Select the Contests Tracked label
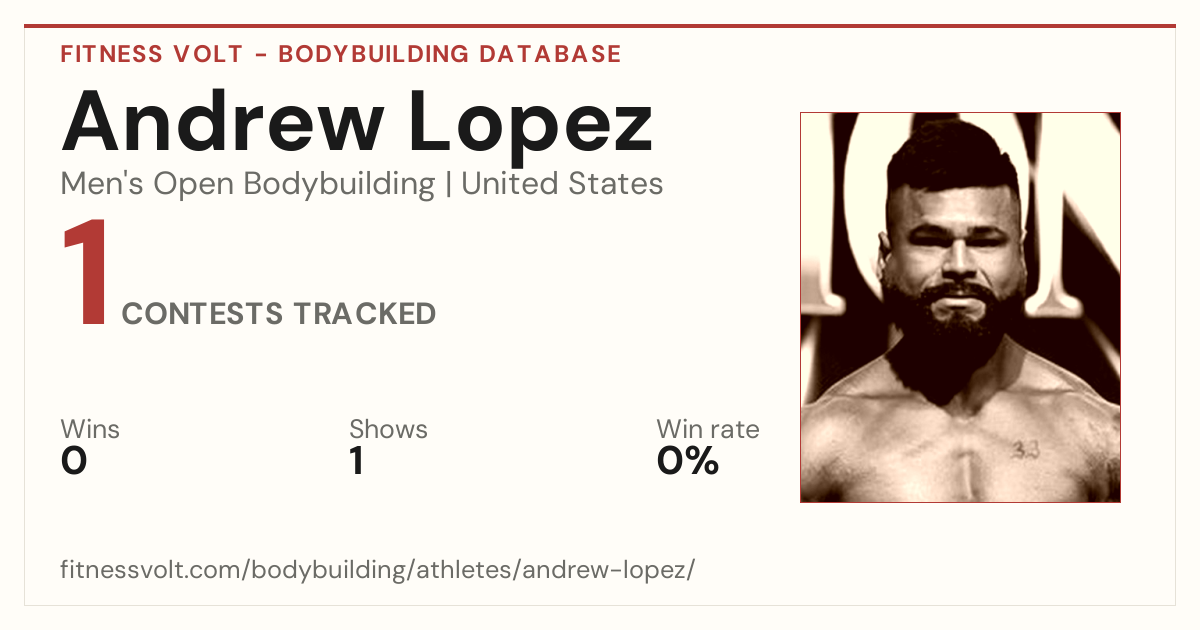 pos(279,314)
